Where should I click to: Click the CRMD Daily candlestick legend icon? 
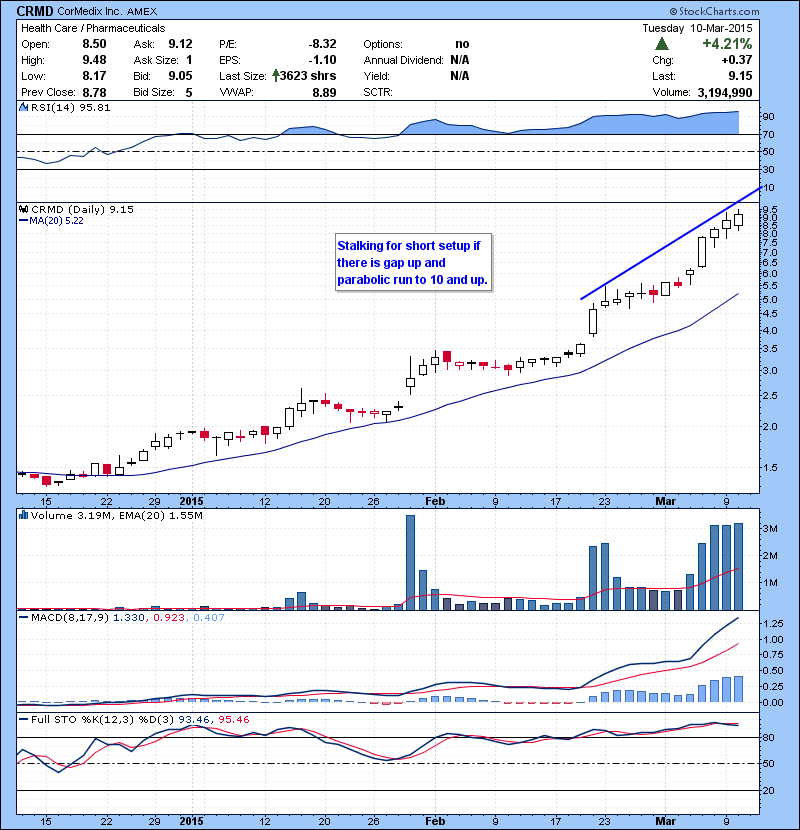click(23, 209)
